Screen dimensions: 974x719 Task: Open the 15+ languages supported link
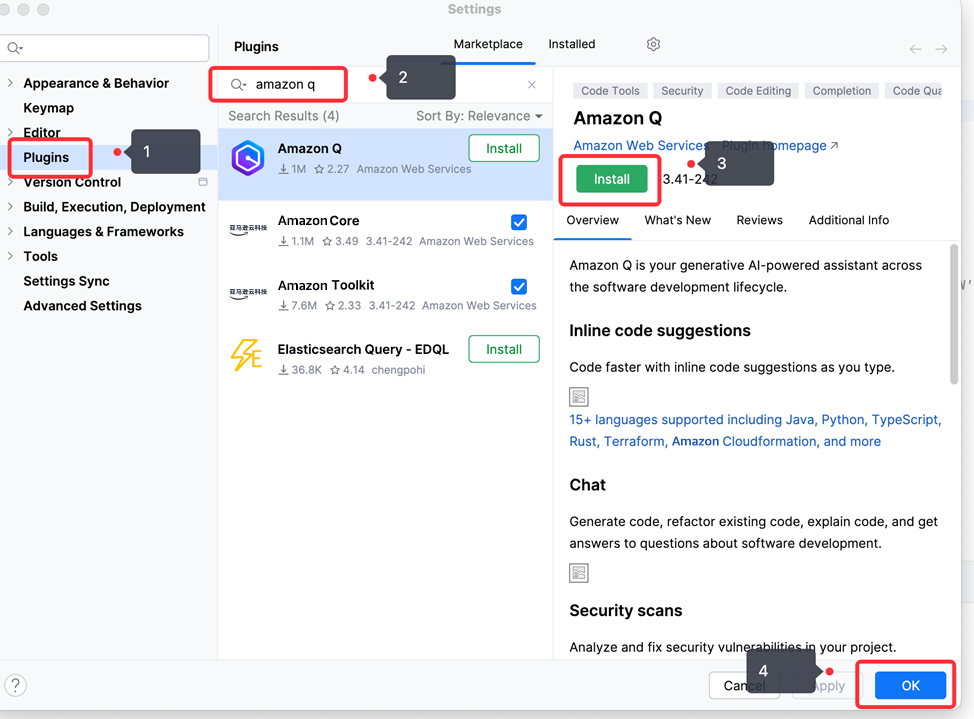(x=755, y=430)
